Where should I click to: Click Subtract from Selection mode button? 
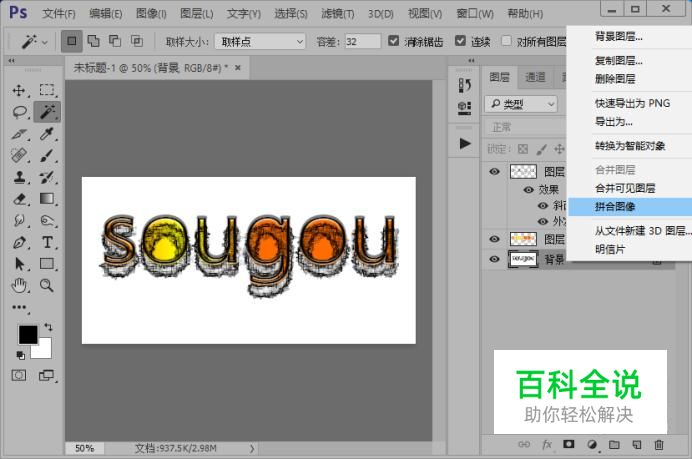(115, 41)
